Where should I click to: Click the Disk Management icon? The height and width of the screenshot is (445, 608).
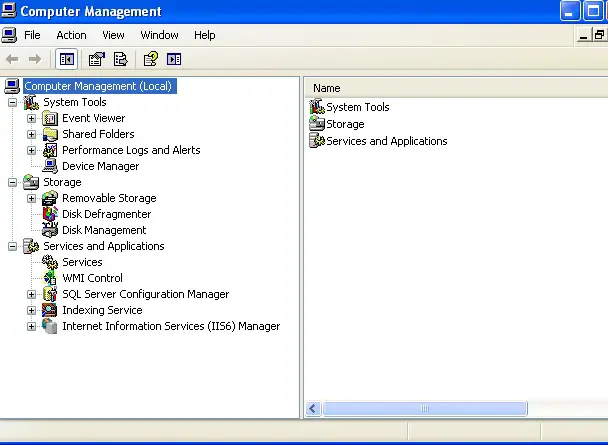(x=50, y=230)
